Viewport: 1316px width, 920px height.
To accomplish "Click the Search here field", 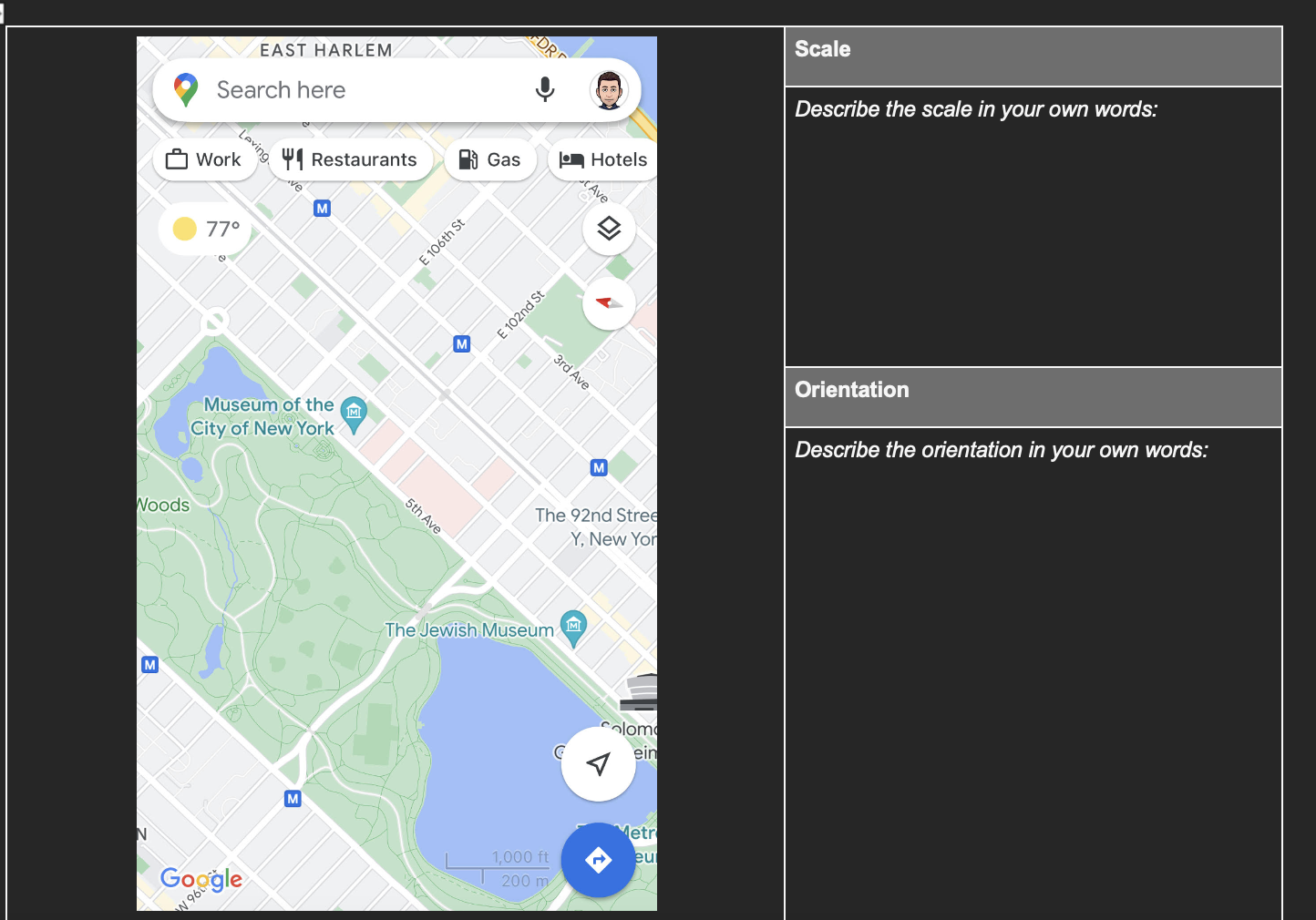I will pyautogui.click(x=396, y=90).
